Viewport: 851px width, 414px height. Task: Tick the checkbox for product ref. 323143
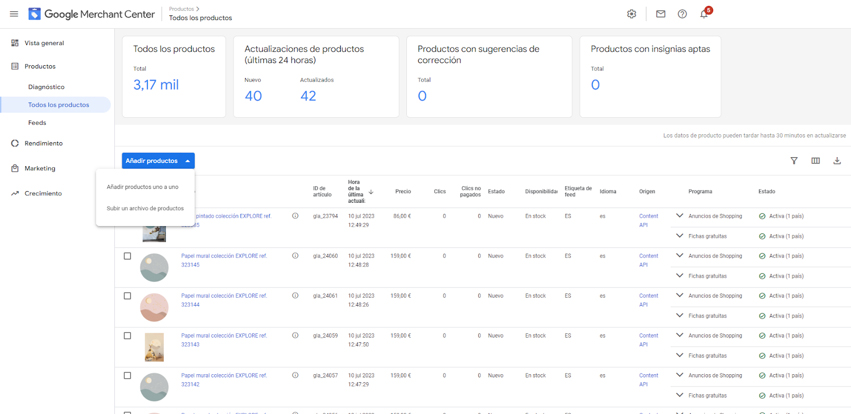[127, 336]
